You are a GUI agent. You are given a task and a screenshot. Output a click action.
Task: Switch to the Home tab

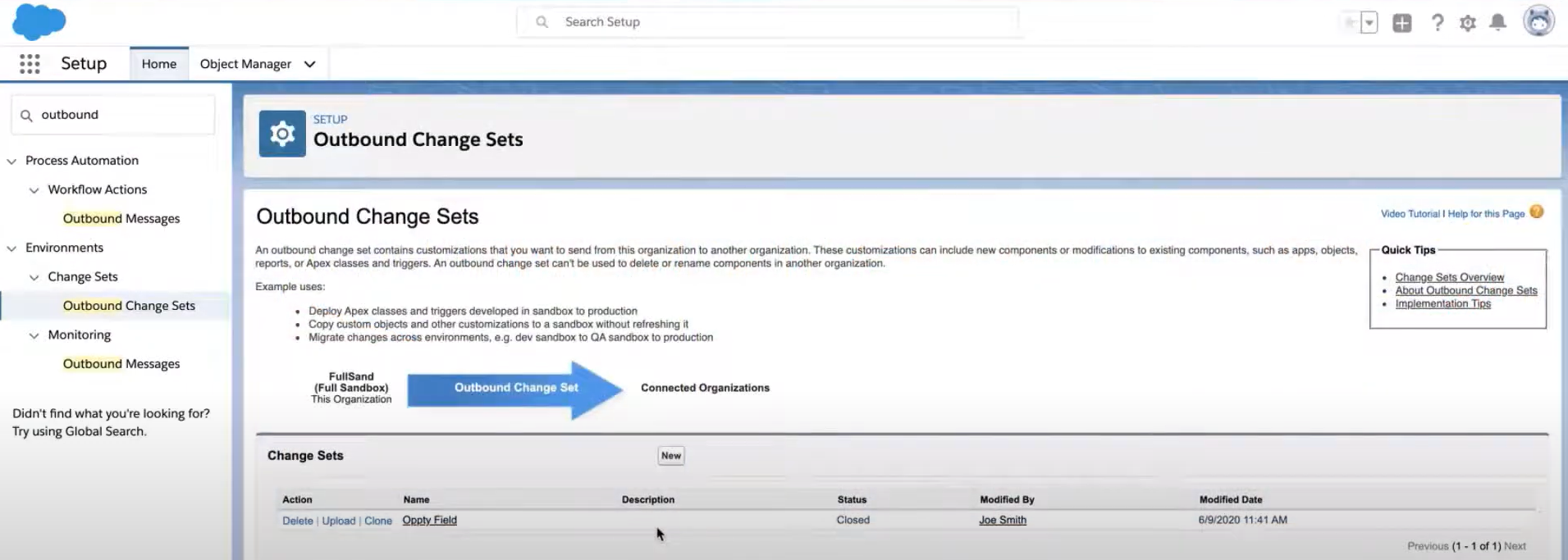click(159, 64)
